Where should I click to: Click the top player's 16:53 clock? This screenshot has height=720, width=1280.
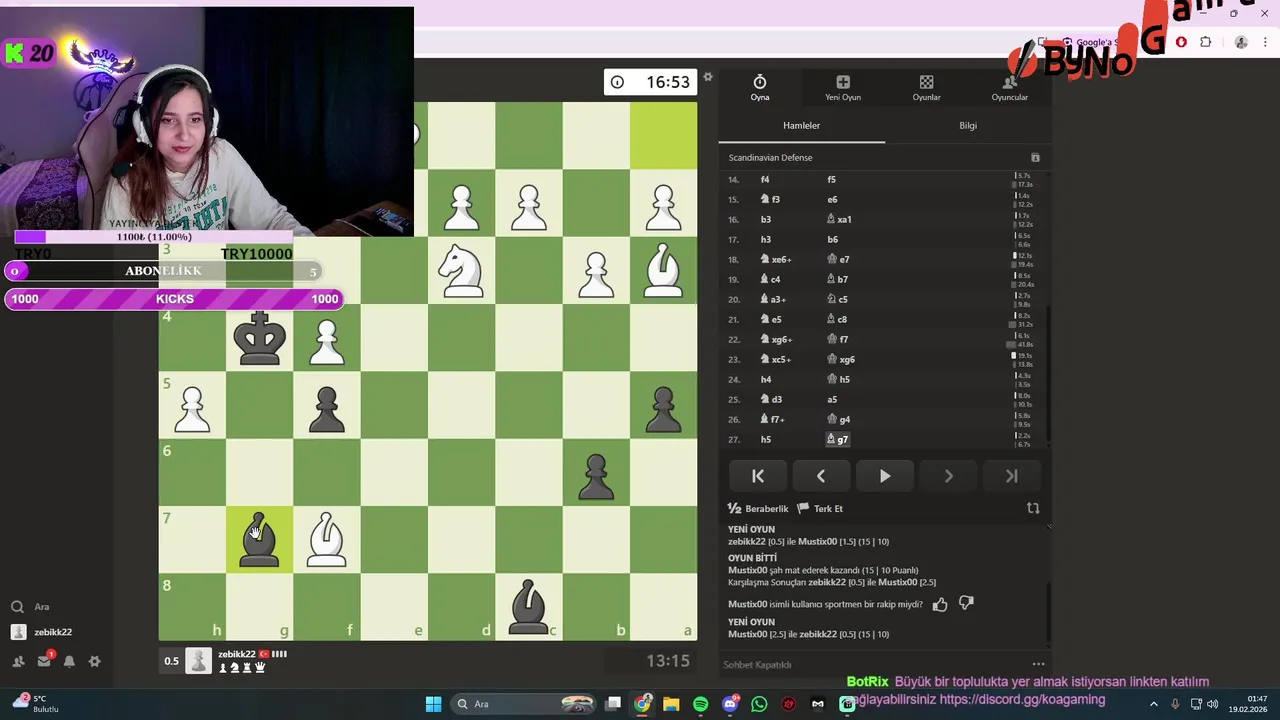[x=650, y=82]
